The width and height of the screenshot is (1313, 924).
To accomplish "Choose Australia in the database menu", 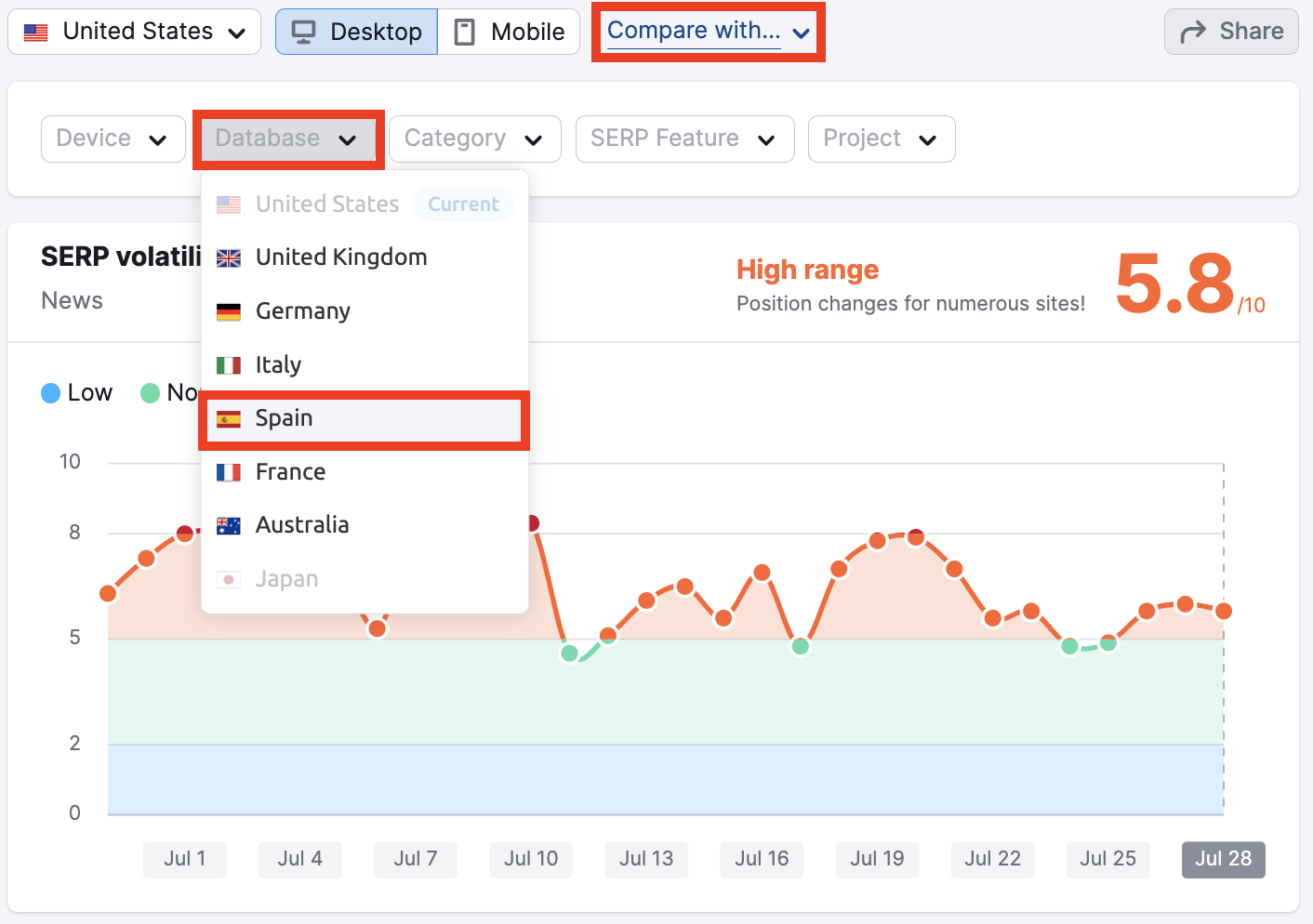I will click(x=302, y=525).
